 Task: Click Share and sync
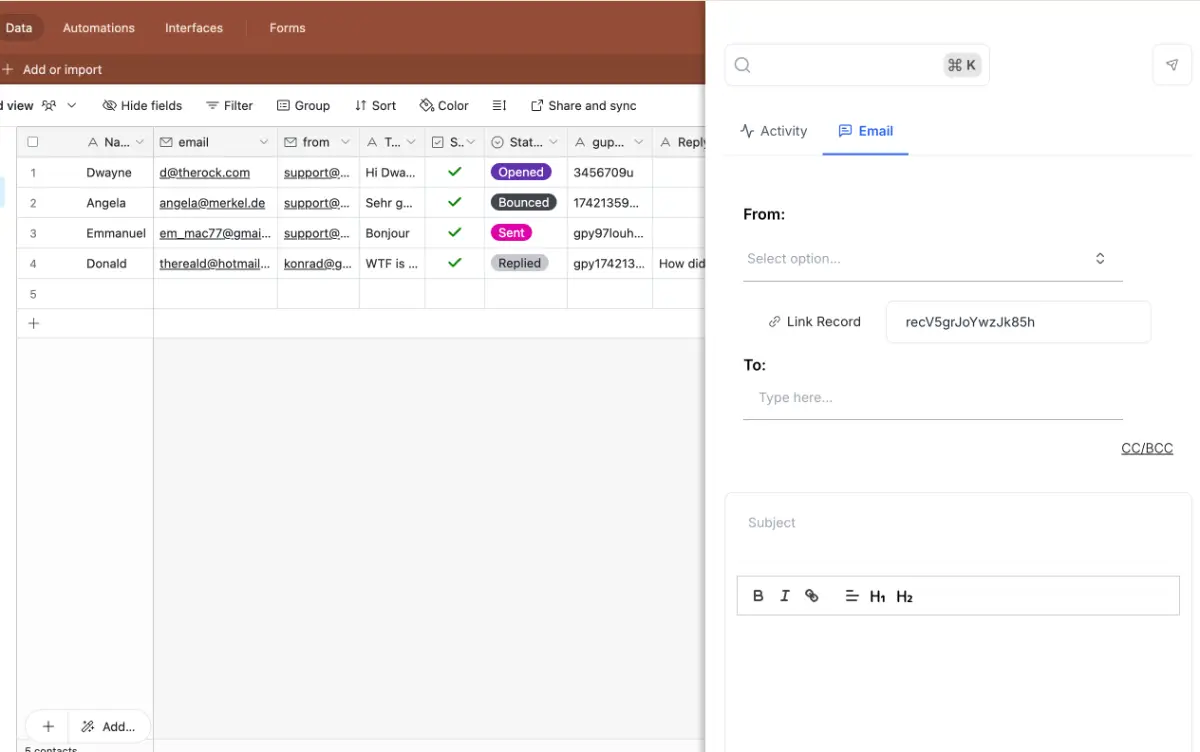tap(583, 105)
